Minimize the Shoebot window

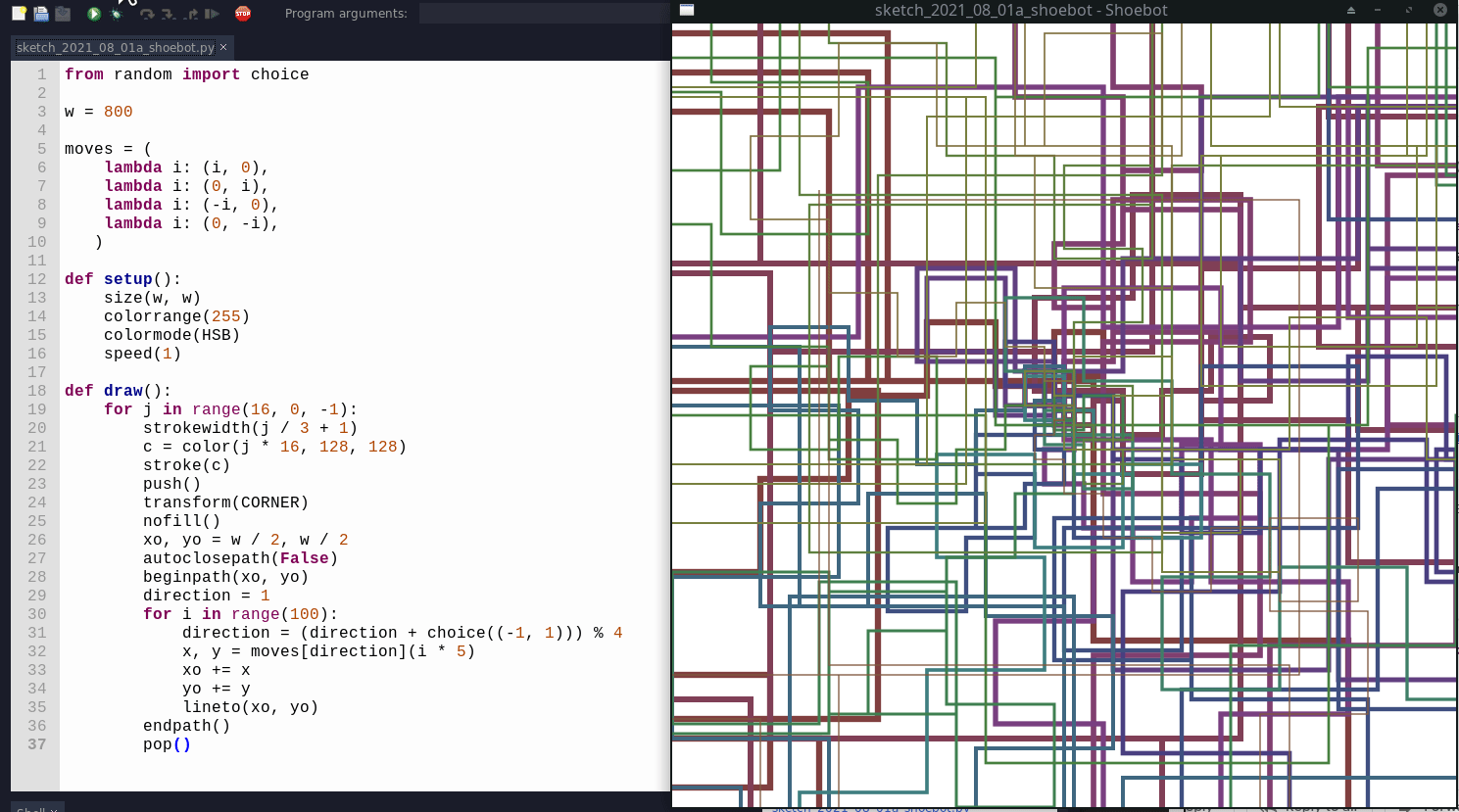coord(1378,10)
